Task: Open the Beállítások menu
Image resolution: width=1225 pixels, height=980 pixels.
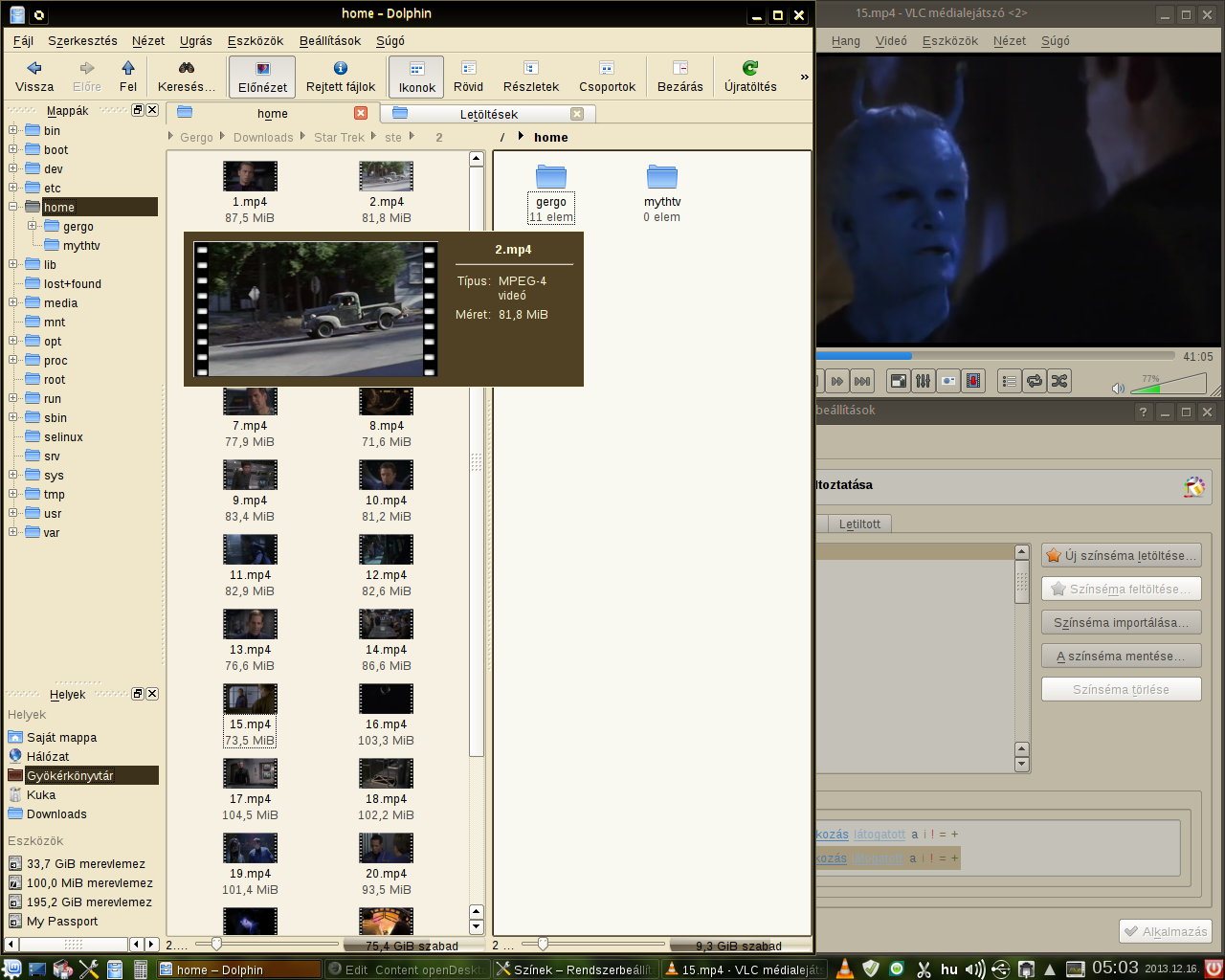Action: [x=330, y=40]
